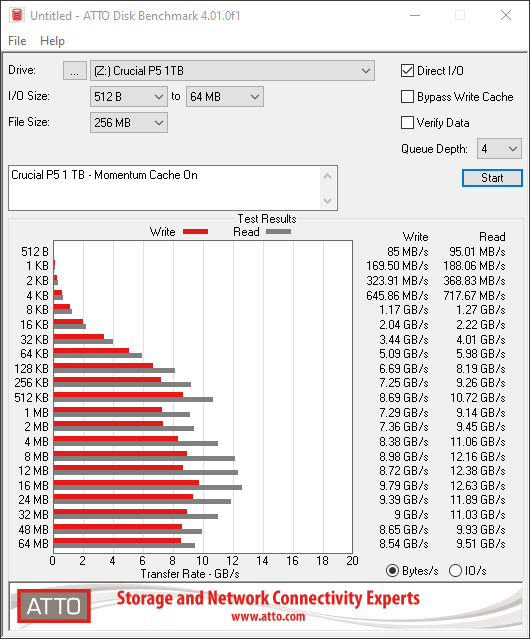This screenshot has height=639, width=530.
Task: Click the 48 MB write value 8.65 GB/s
Action: click(404, 529)
